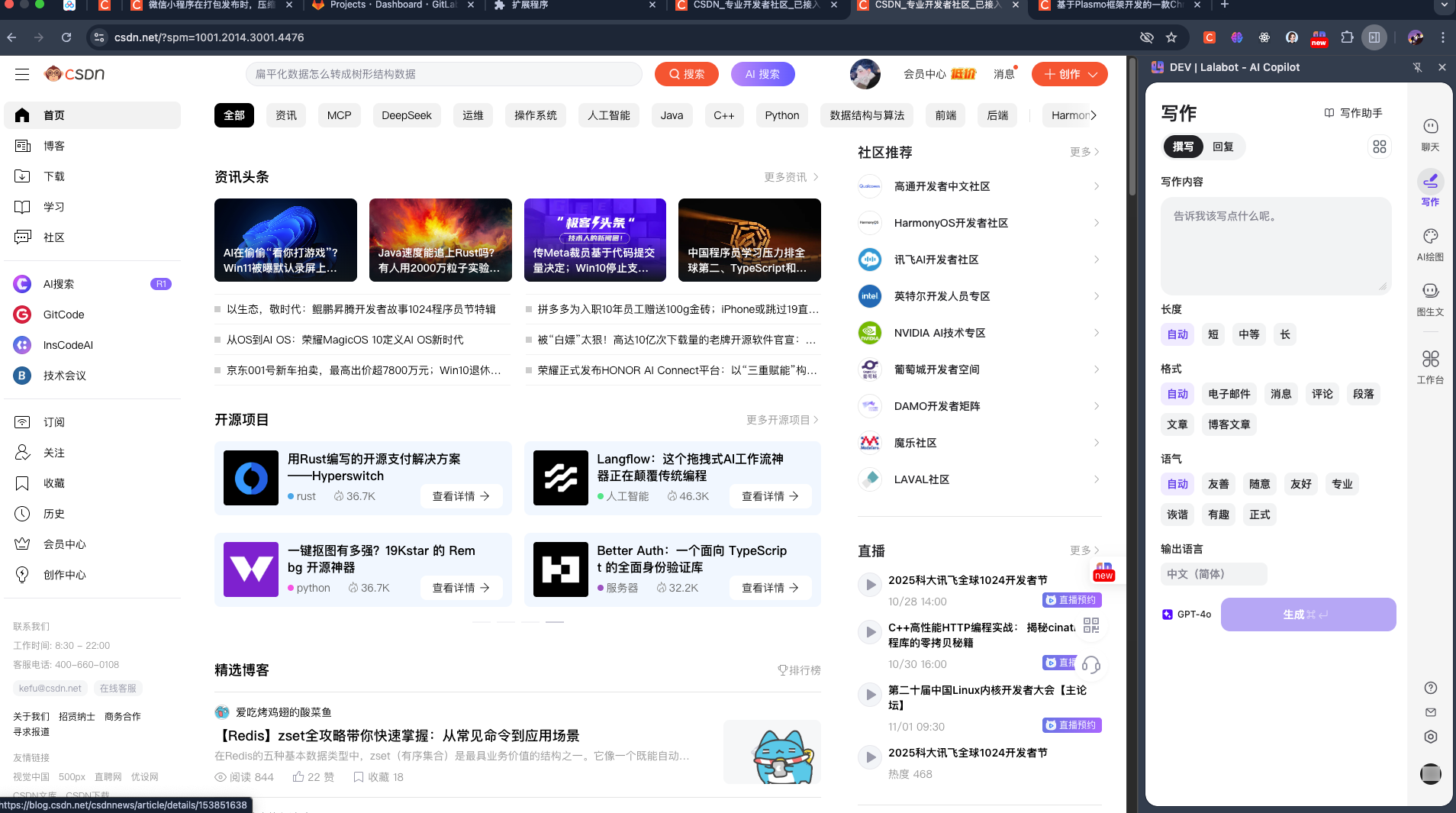Click the 生成 button in the writing assistant
This screenshot has width=1456, height=813.
coord(1306,614)
